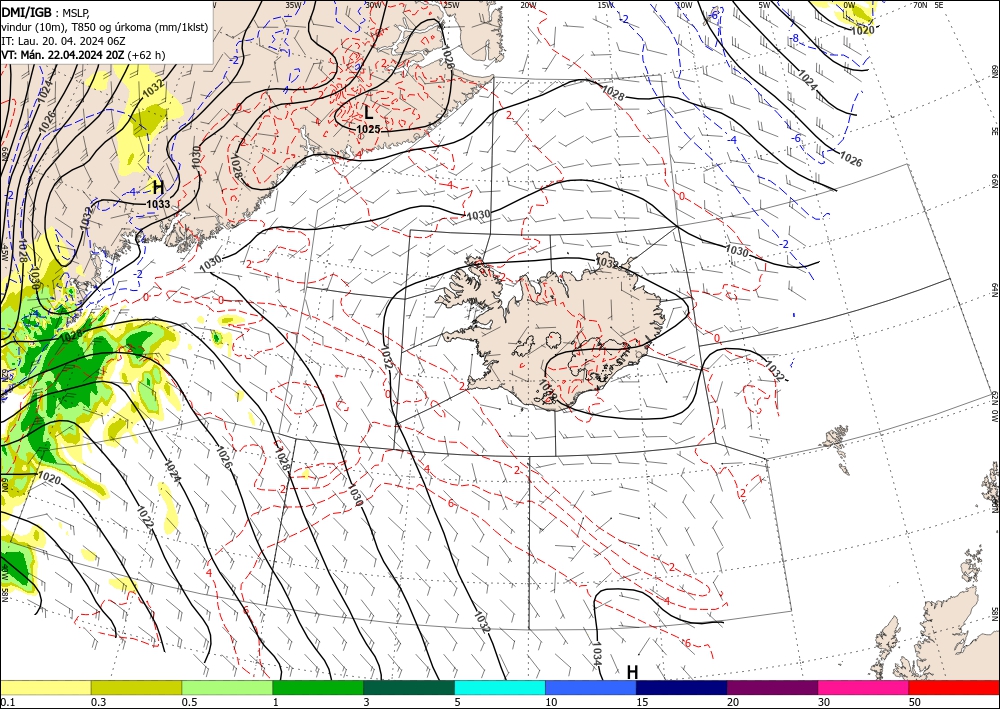This screenshot has width=1000, height=709.
Task: Choose the navy 15–20 legend band
Action: (x=681, y=687)
